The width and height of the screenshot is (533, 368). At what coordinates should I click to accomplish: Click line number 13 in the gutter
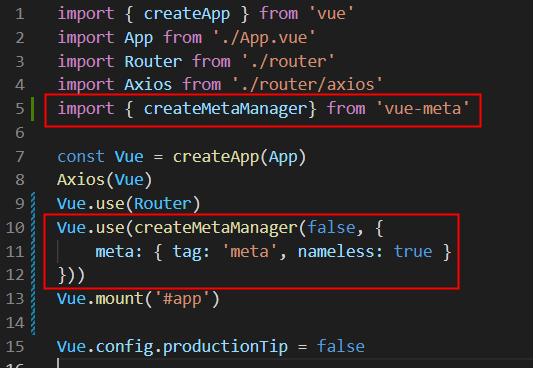(15, 299)
